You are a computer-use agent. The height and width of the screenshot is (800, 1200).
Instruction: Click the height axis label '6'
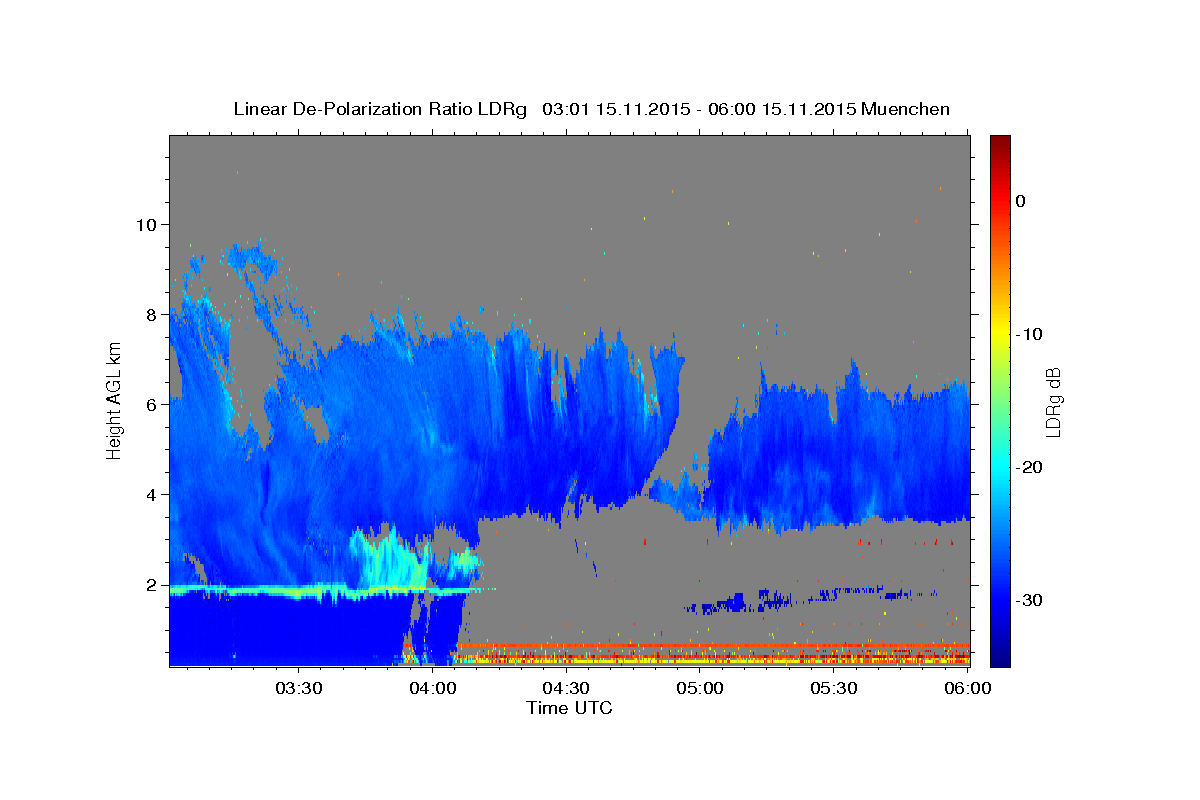click(x=152, y=404)
